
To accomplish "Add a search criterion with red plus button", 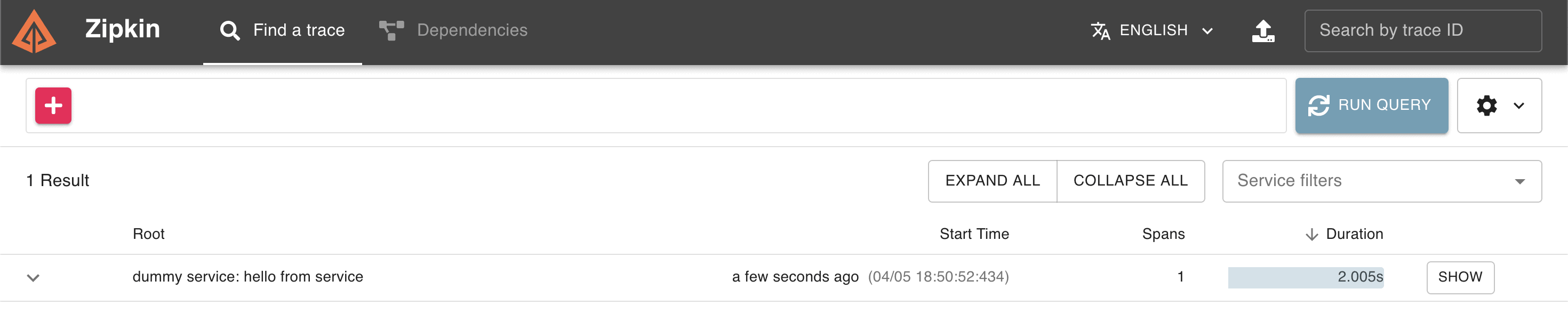I will (x=53, y=106).
